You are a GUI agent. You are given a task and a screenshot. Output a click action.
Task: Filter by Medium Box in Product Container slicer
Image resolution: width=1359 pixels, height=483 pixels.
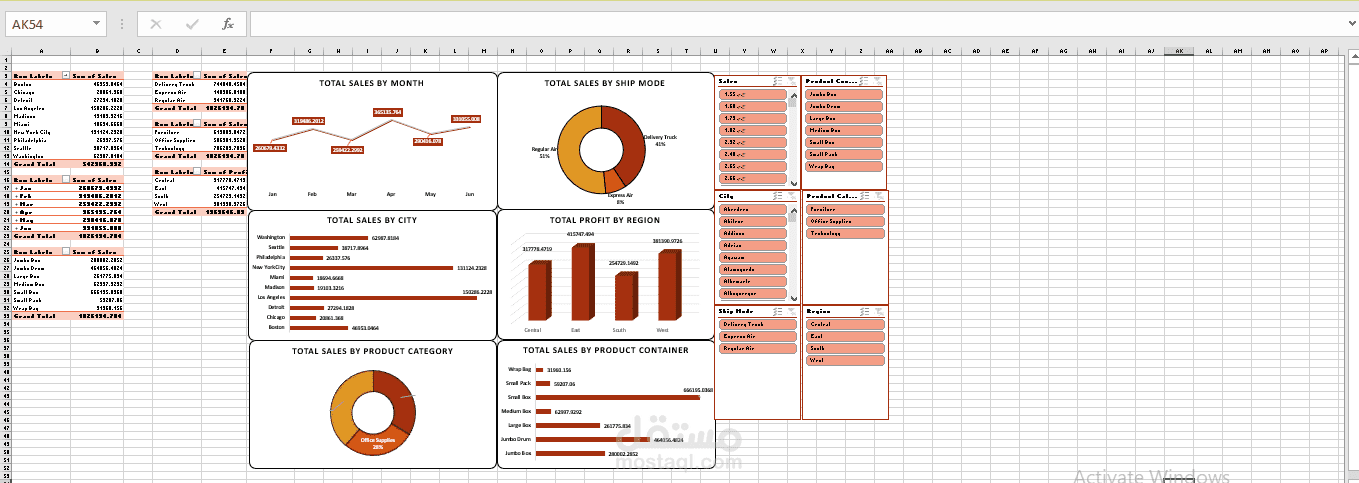pos(844,130)
